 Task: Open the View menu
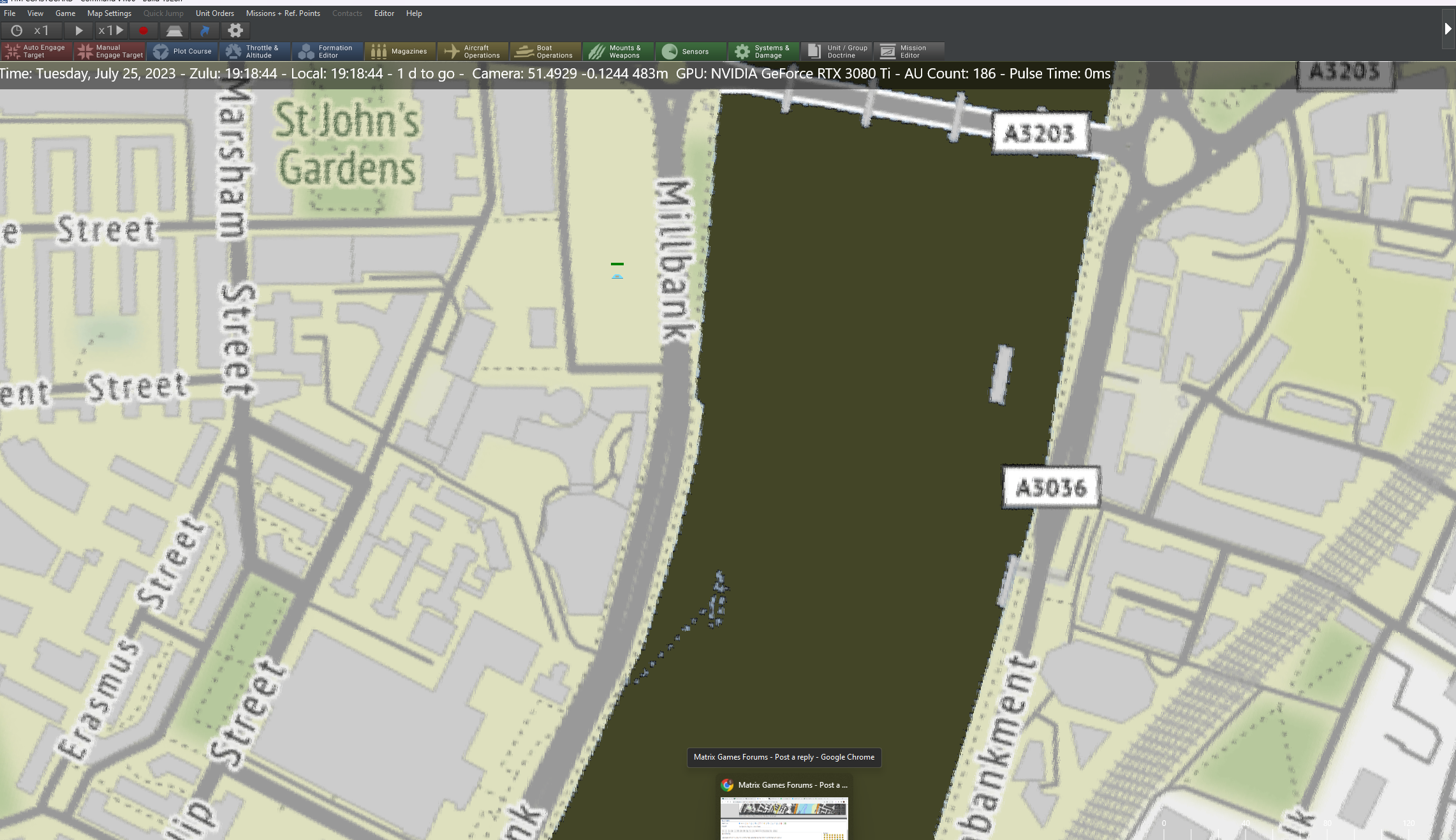pos(35,13)
